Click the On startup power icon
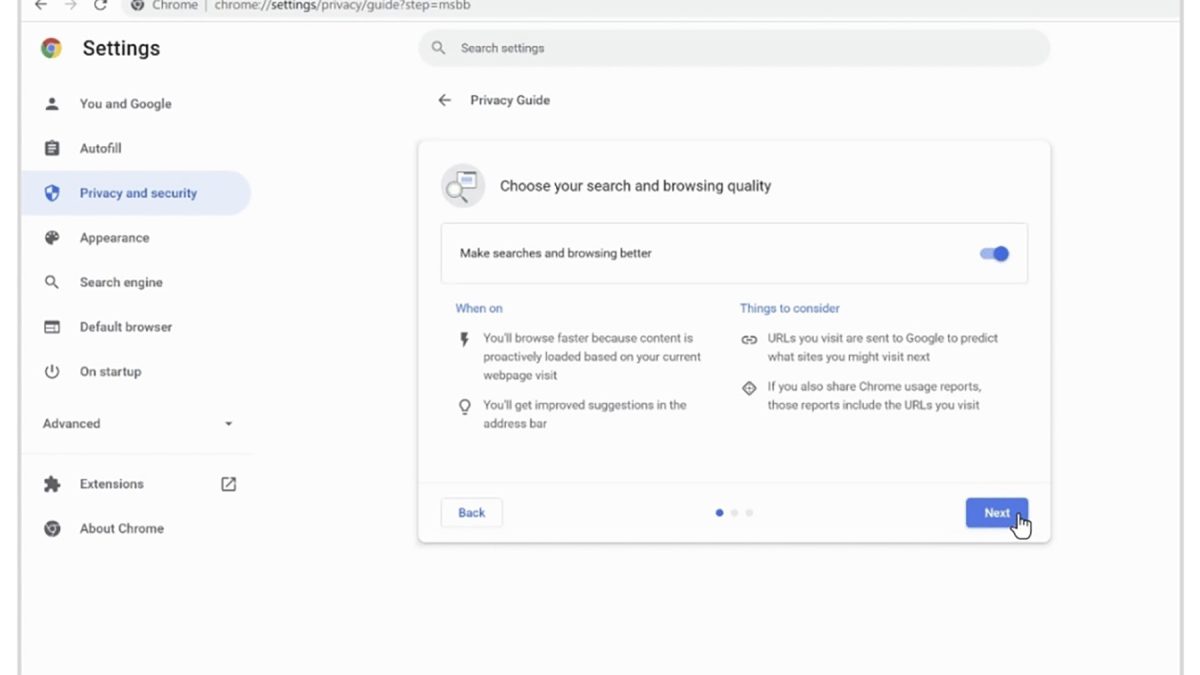Screen dimensions: 1200x675 pyautogui.click(x=52, y=372)
